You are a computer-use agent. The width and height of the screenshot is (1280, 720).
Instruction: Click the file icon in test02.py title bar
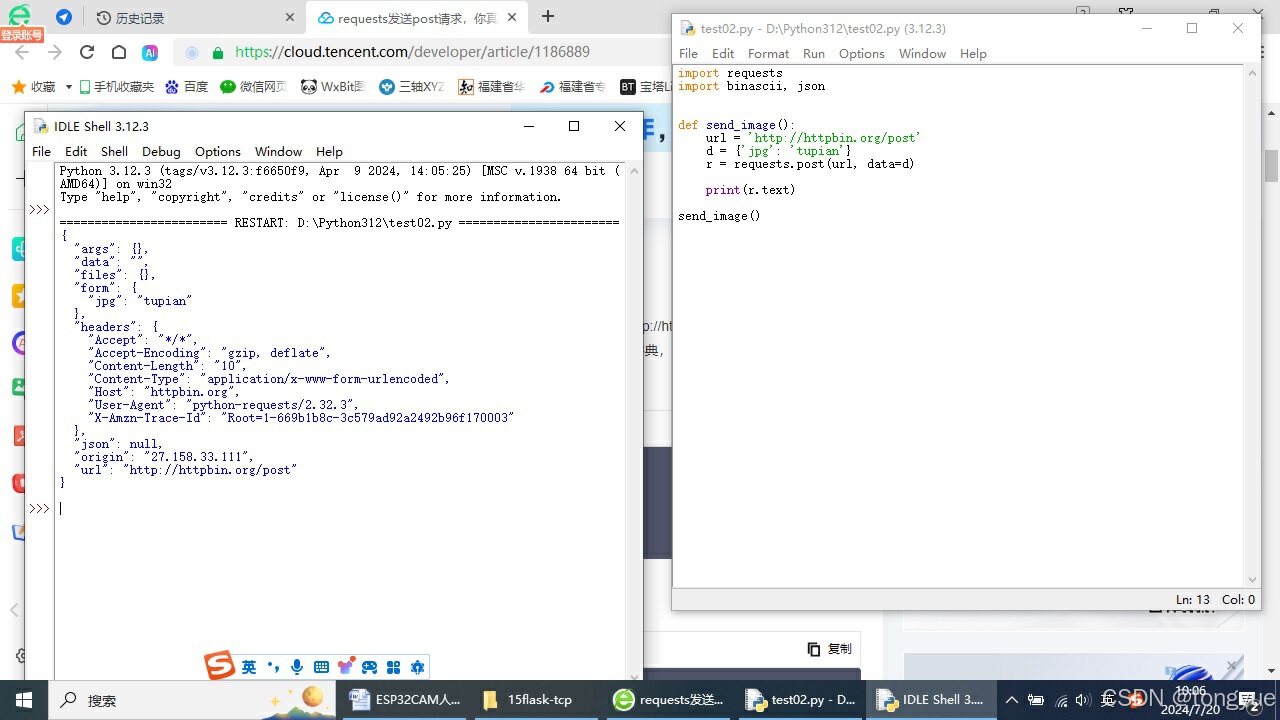point(688,28)
